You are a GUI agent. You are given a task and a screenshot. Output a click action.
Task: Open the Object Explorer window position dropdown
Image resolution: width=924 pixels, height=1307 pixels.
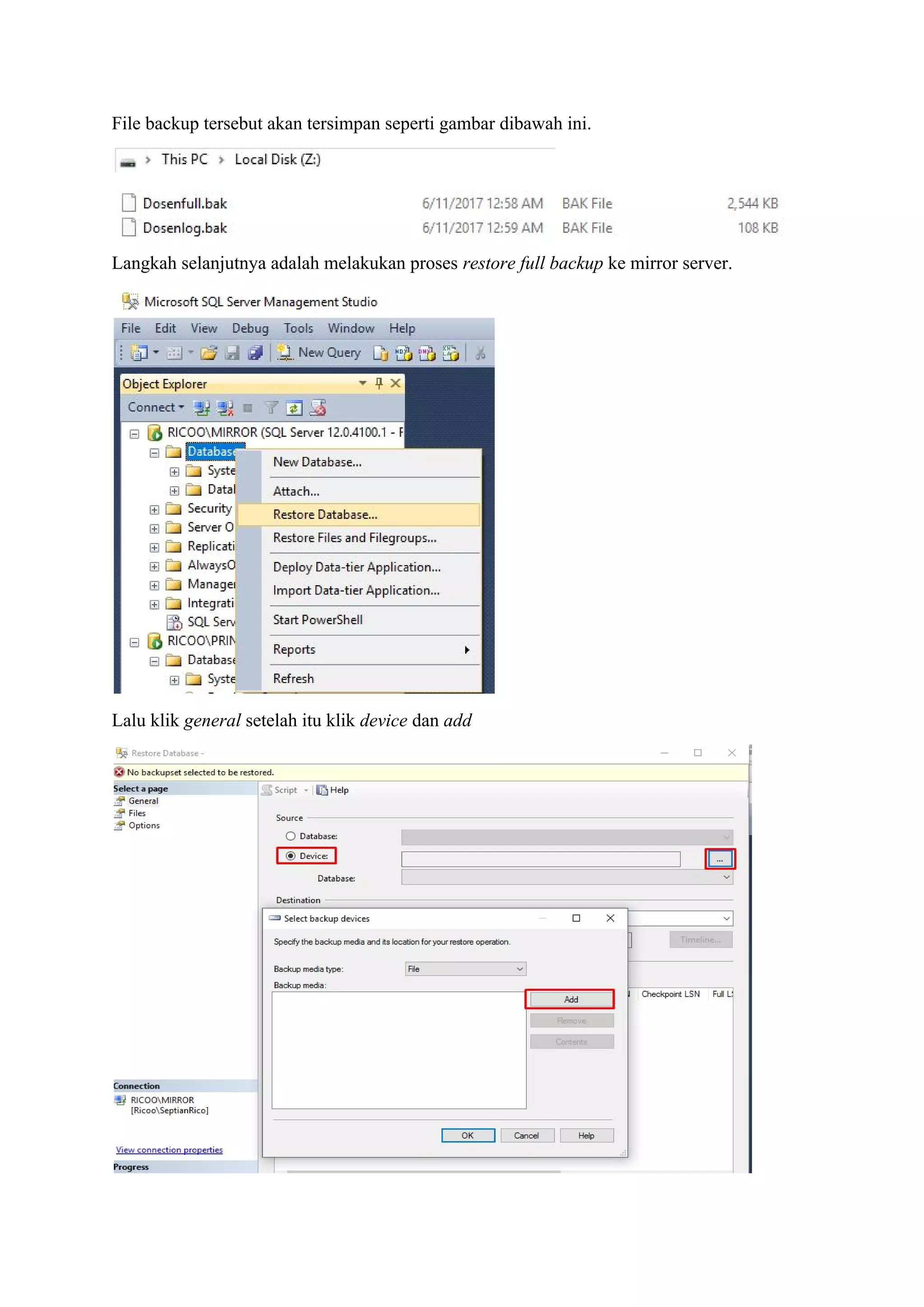click(x=362, y=383)
